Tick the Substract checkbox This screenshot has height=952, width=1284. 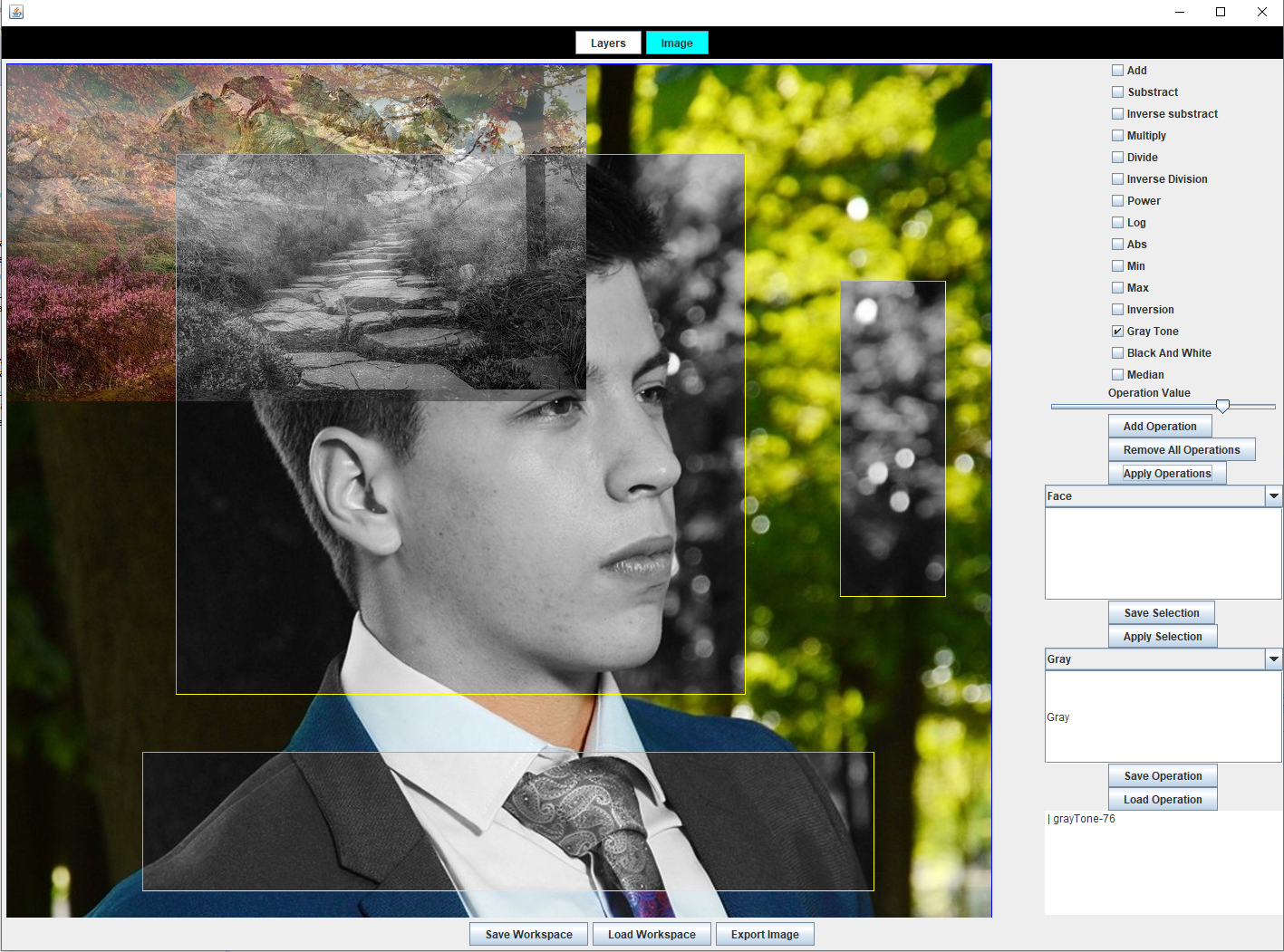1118,92
